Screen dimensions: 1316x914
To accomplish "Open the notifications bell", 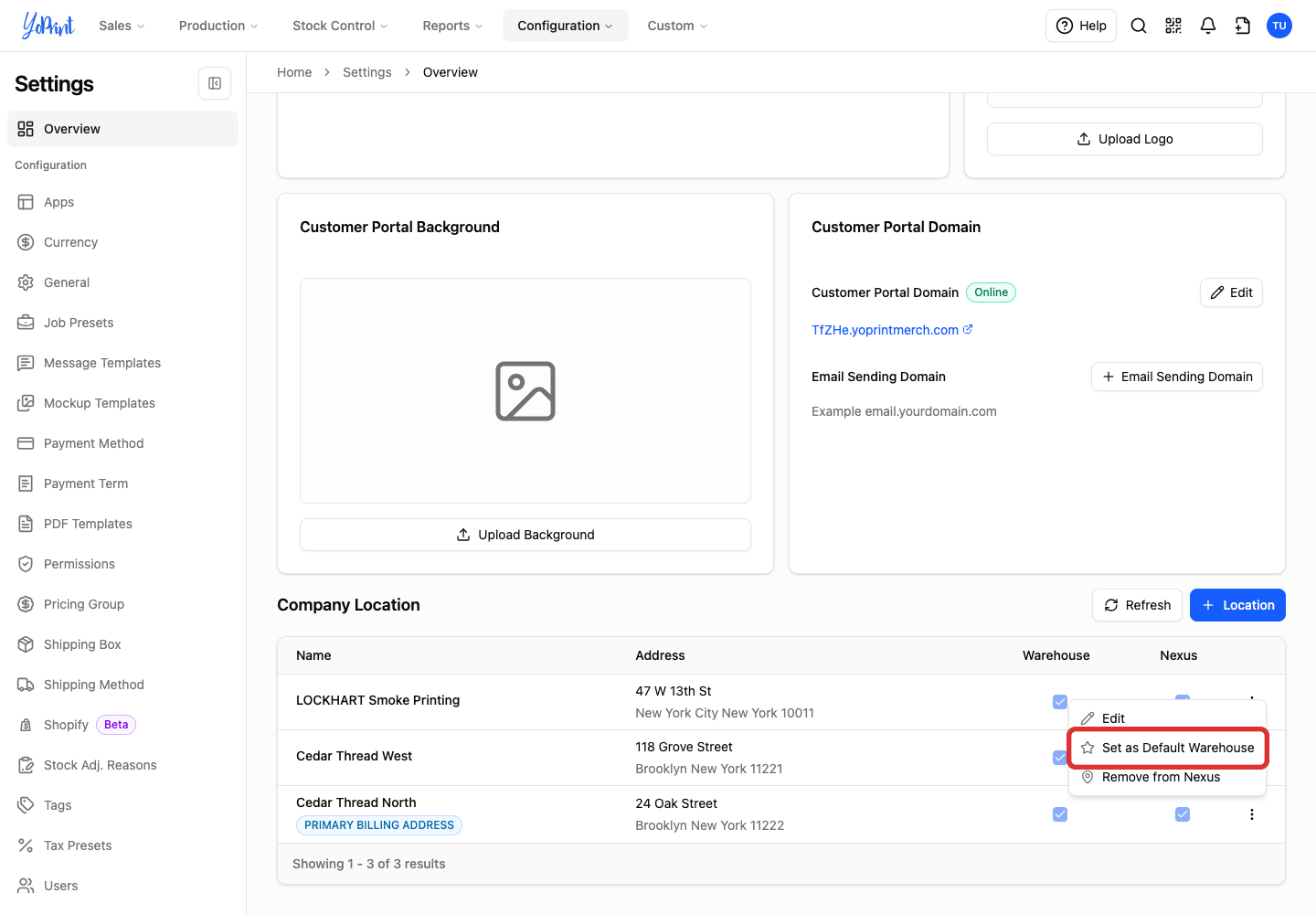I will (x=1208, y=26).
